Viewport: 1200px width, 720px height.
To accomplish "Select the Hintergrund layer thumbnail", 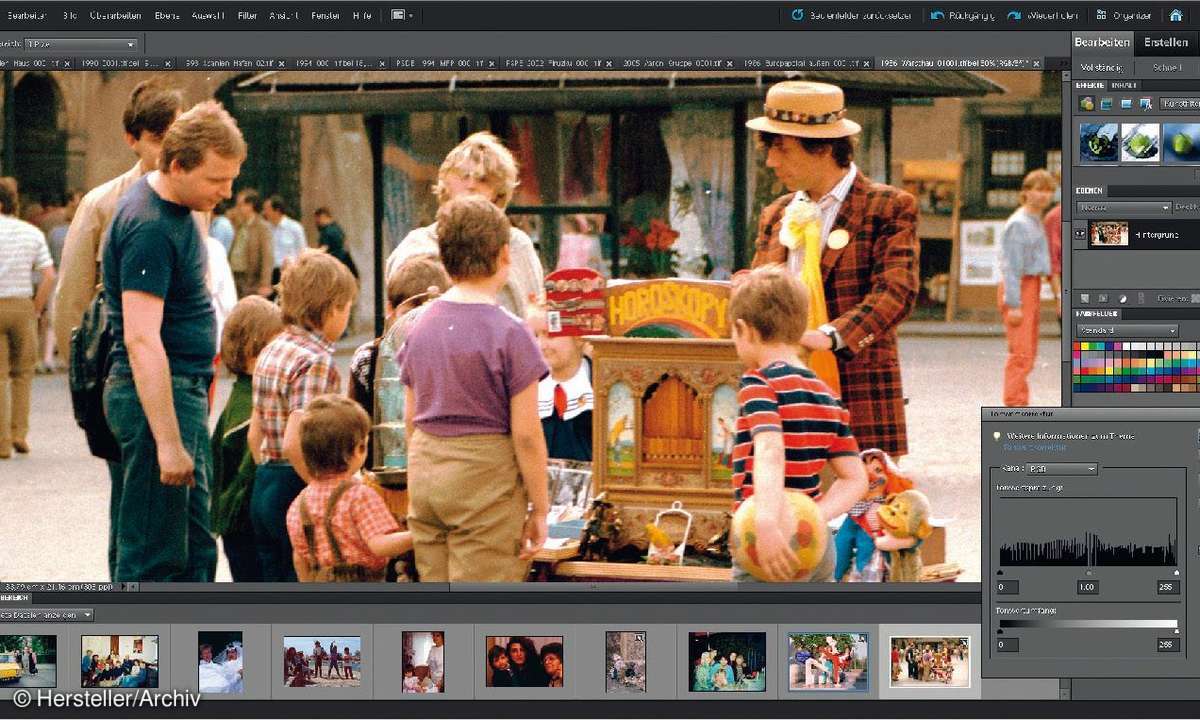I will [x=1109, y=234].
